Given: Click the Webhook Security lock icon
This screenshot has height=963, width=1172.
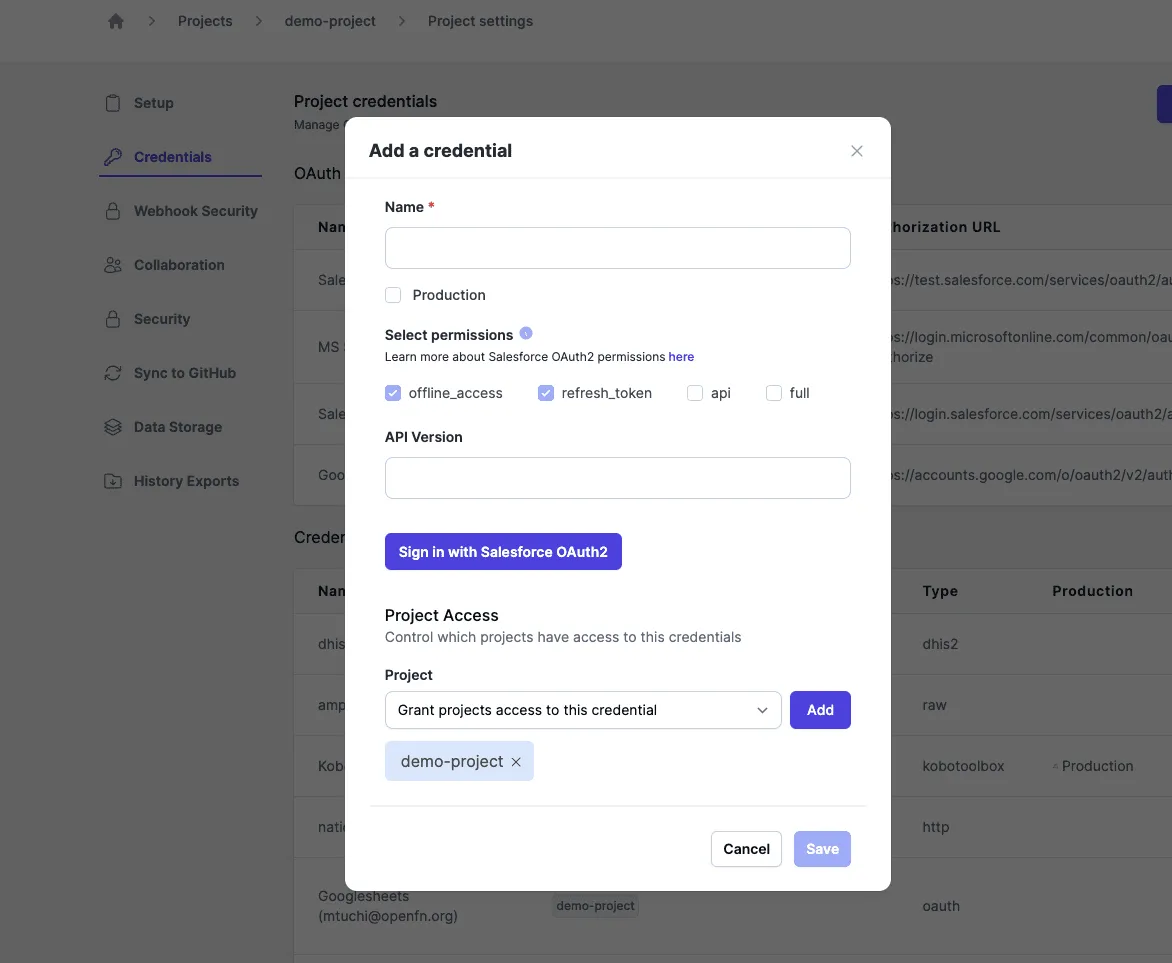Looking at the screenshot, I should (x=113, y=211).
